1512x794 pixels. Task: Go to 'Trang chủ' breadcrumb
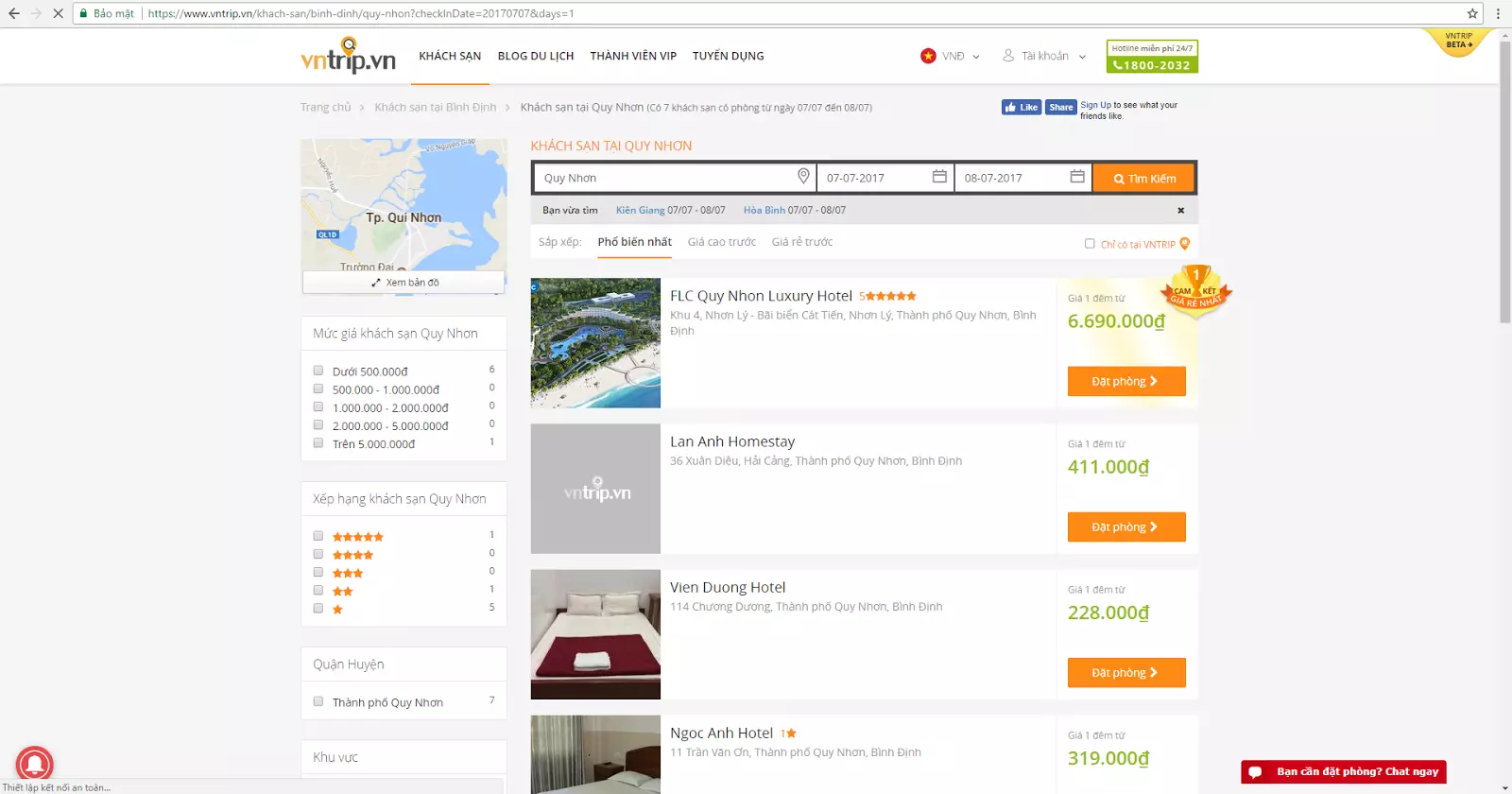click(x=325, y=107)
